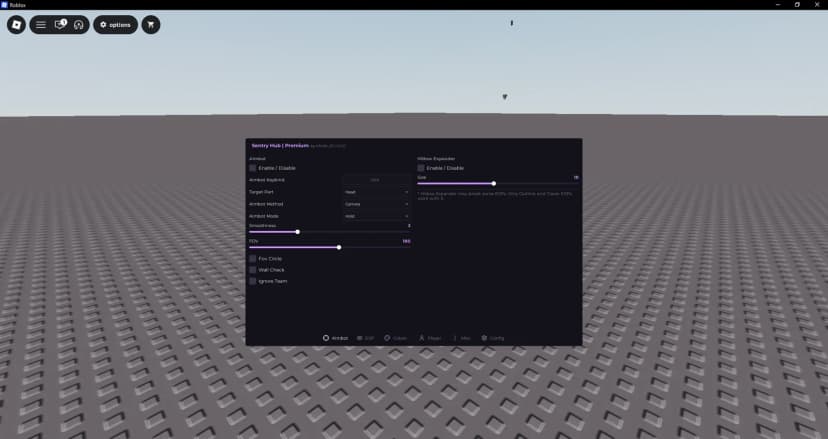The height and width of the screenshot is (439, 828).
Task: Click the headphones voice icon
Action: tap(79, 25)
